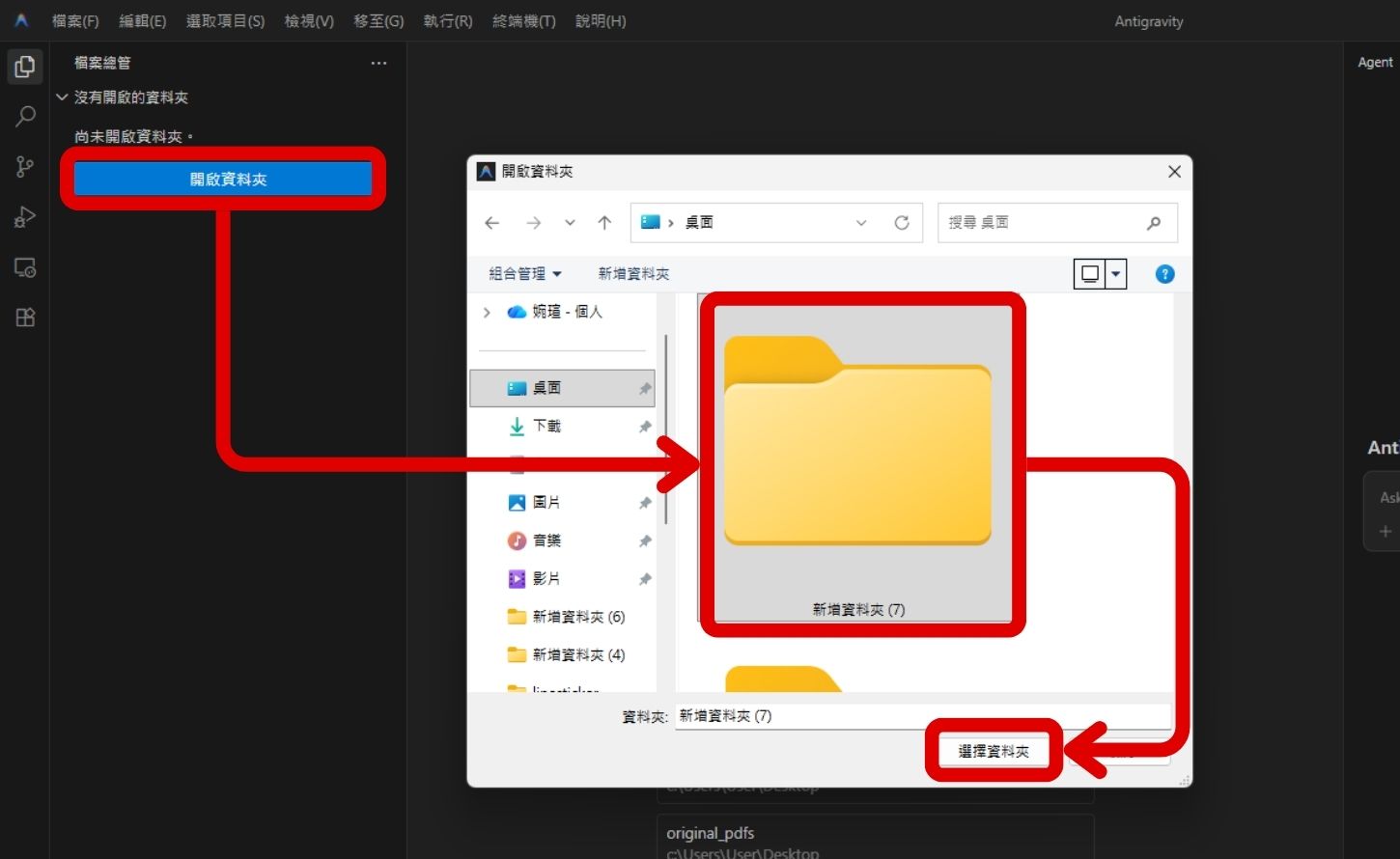Click the 開啟資料夾 blue button

point(224,178)
